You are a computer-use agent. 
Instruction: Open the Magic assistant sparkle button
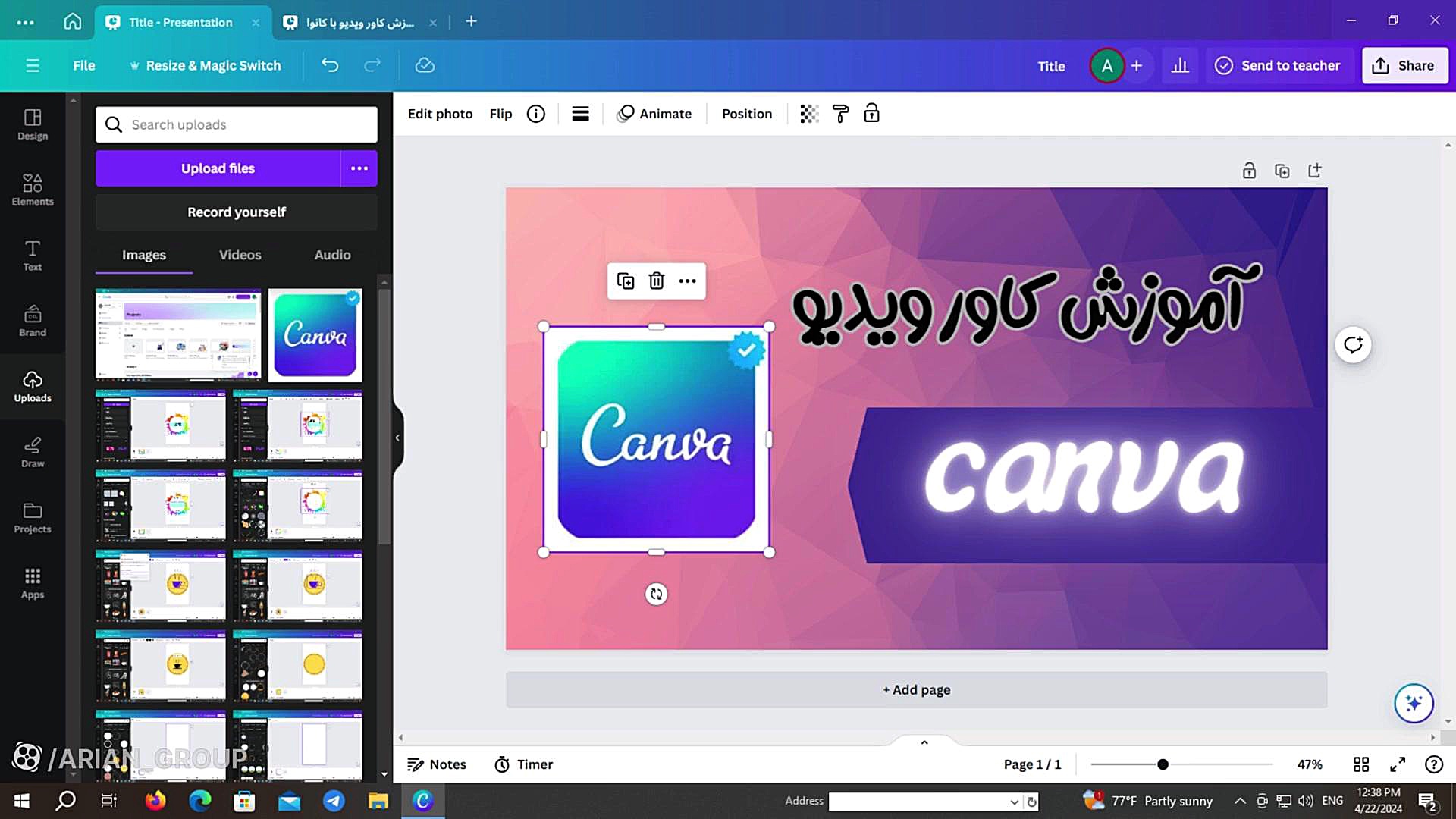(1414, 704)
